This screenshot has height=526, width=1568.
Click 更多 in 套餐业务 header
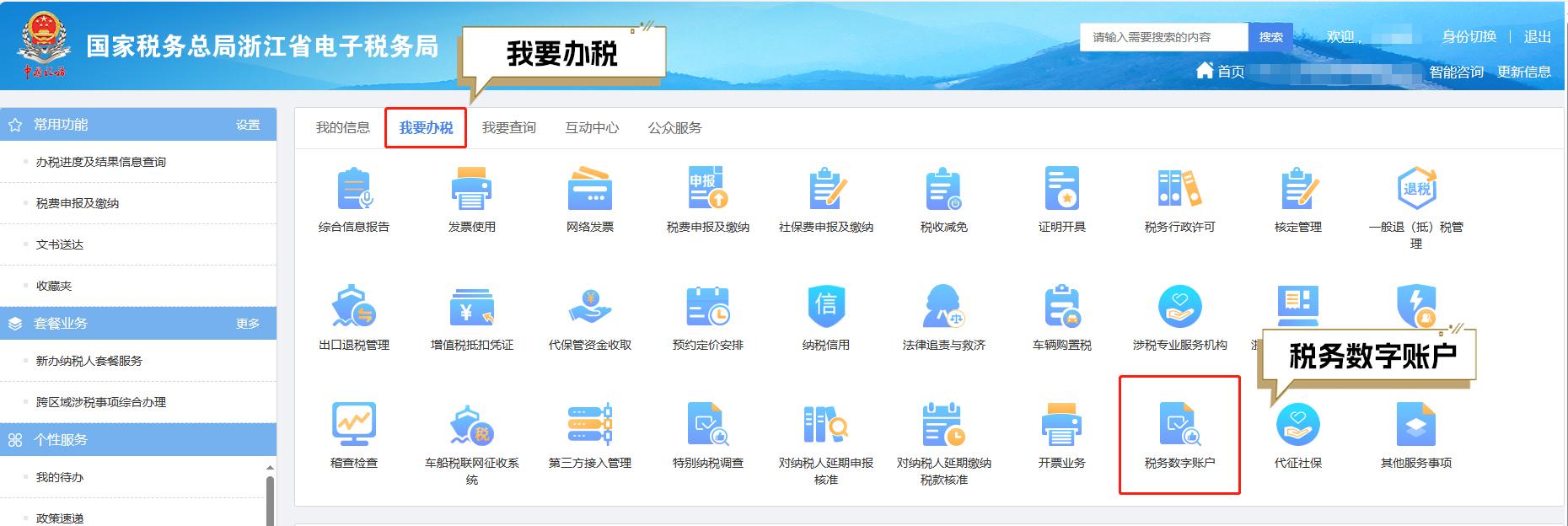pyautogui.click(x=248, y=324)
